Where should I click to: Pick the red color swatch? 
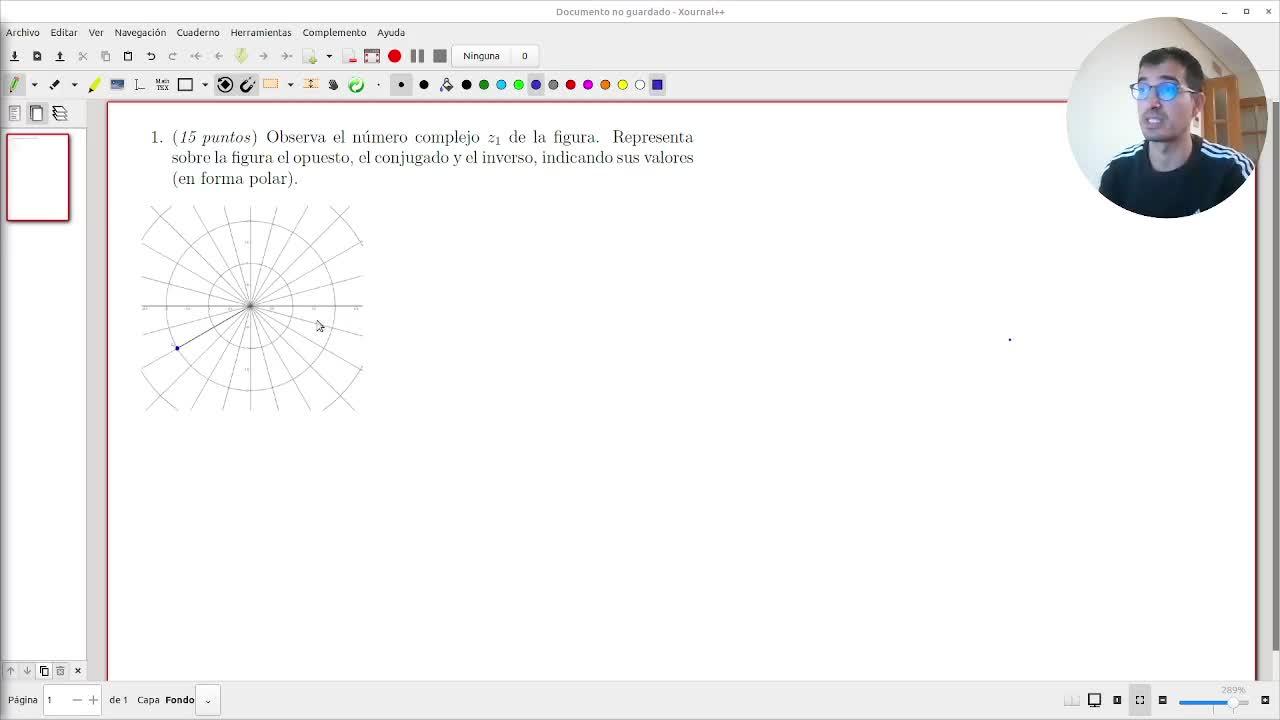tap(570, 85)
